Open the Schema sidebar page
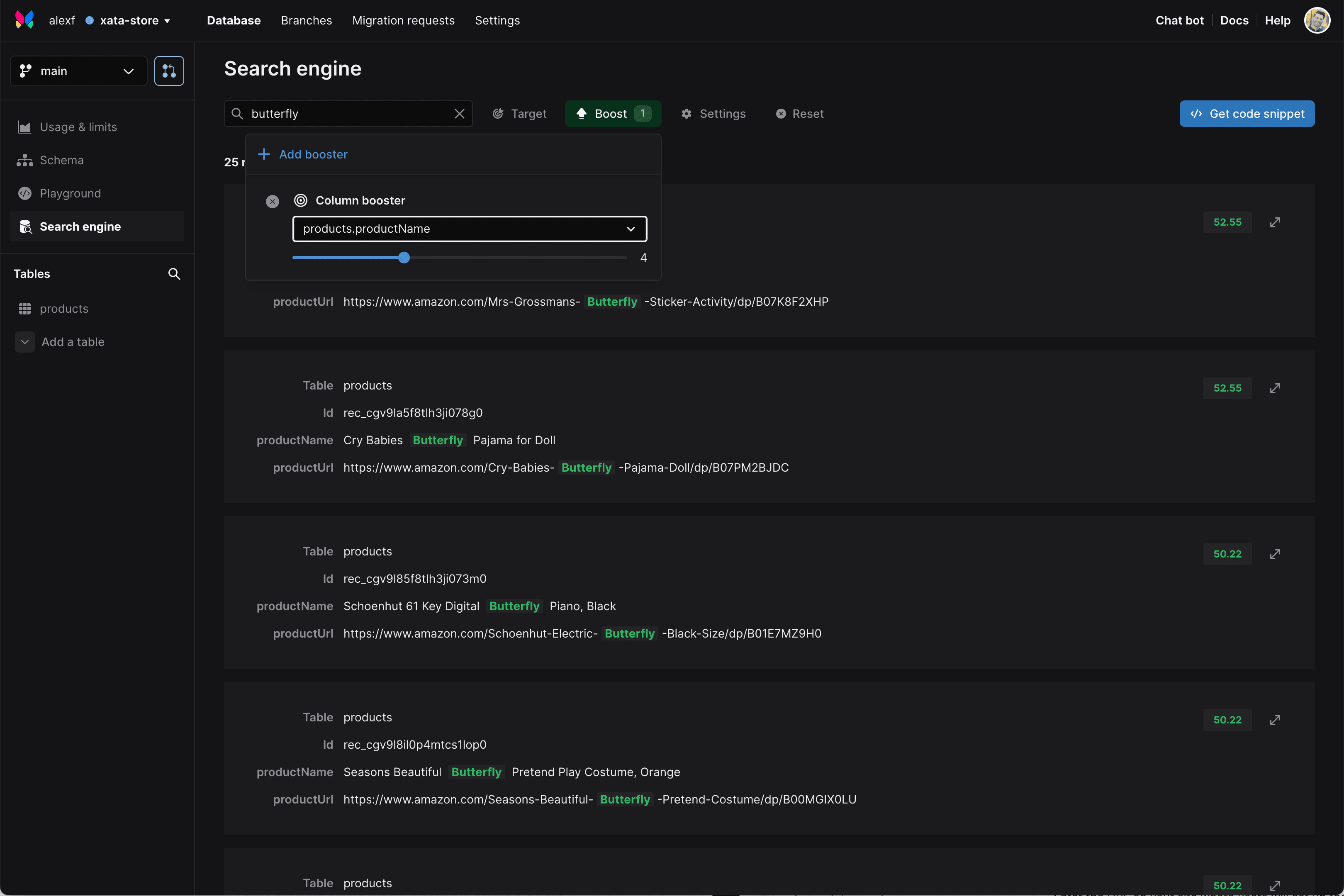Screen dimensions: 1344x896 [62, 160]
